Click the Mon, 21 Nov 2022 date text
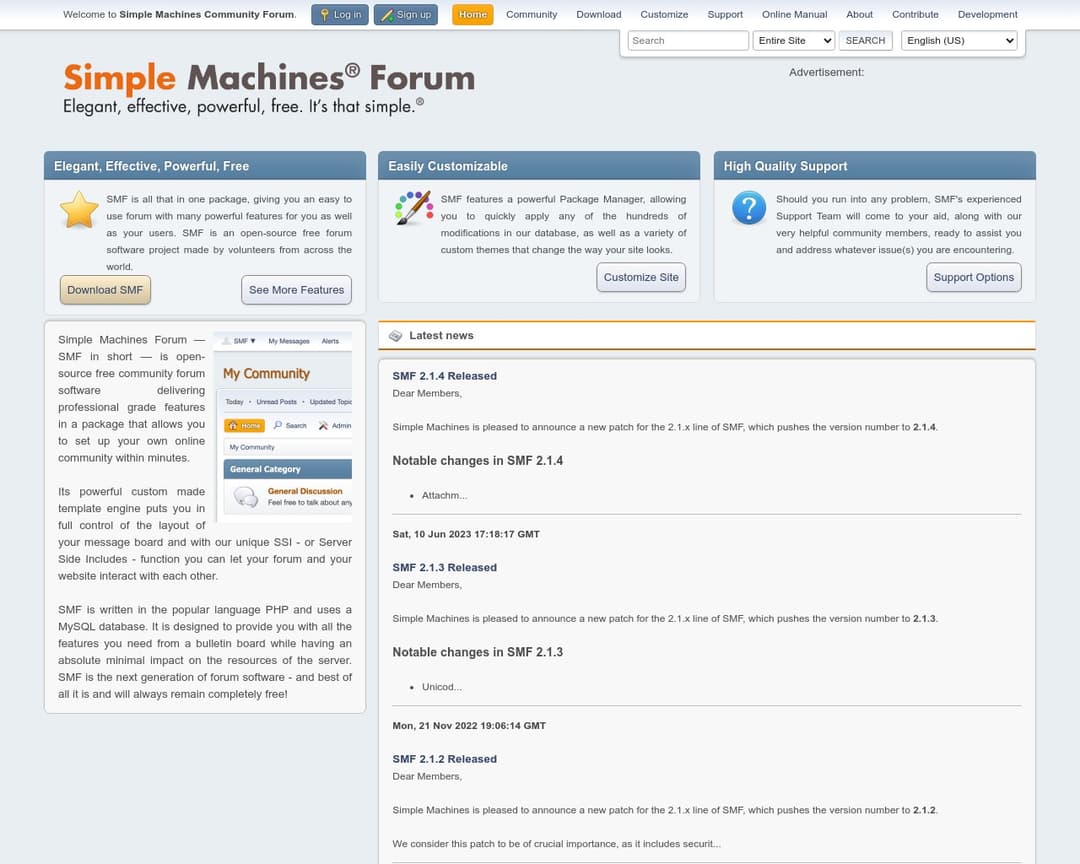The image size is (1080, 864). (469, 726)
